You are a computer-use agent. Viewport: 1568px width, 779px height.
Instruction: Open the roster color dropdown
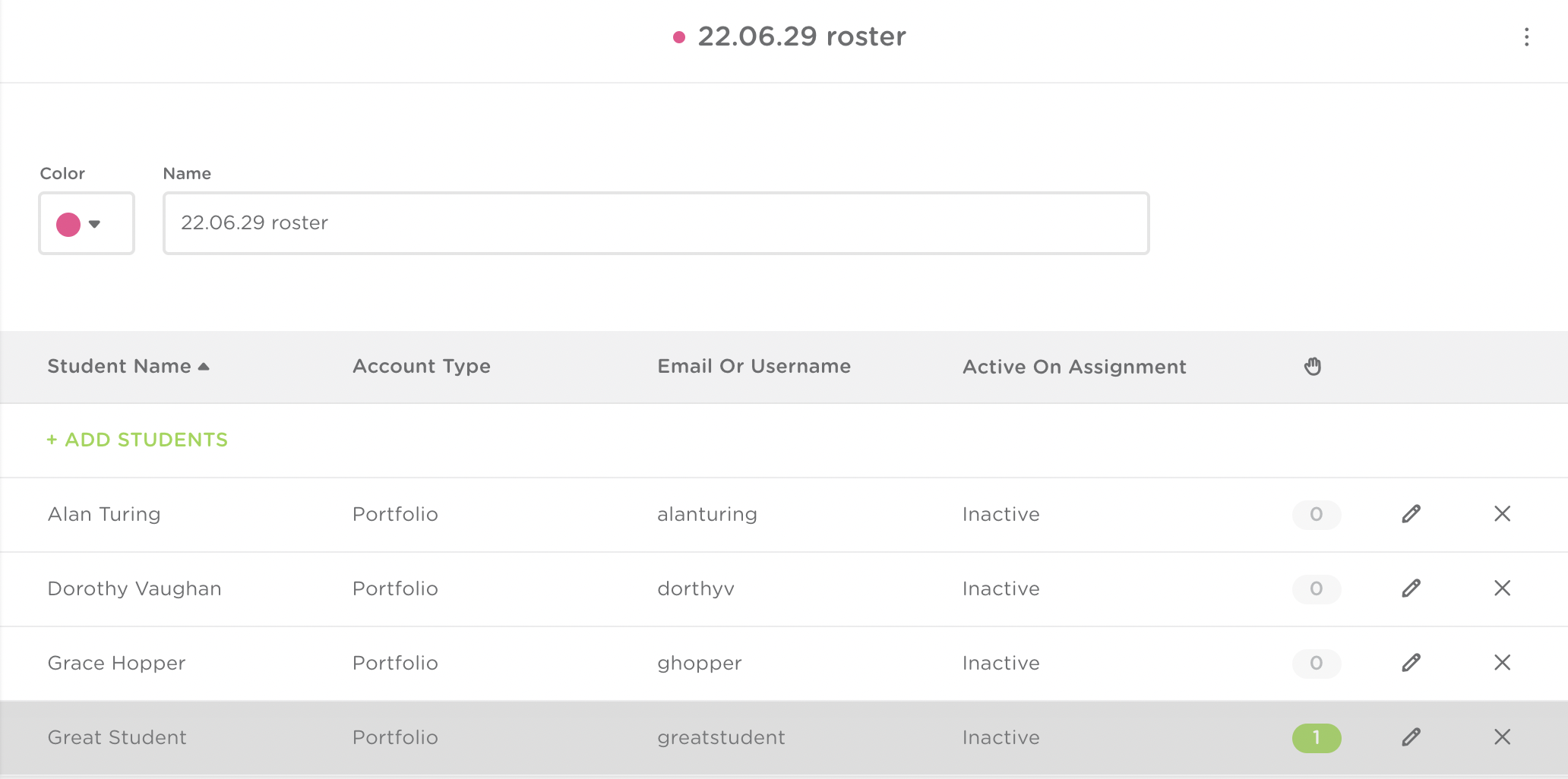point(95,223)
